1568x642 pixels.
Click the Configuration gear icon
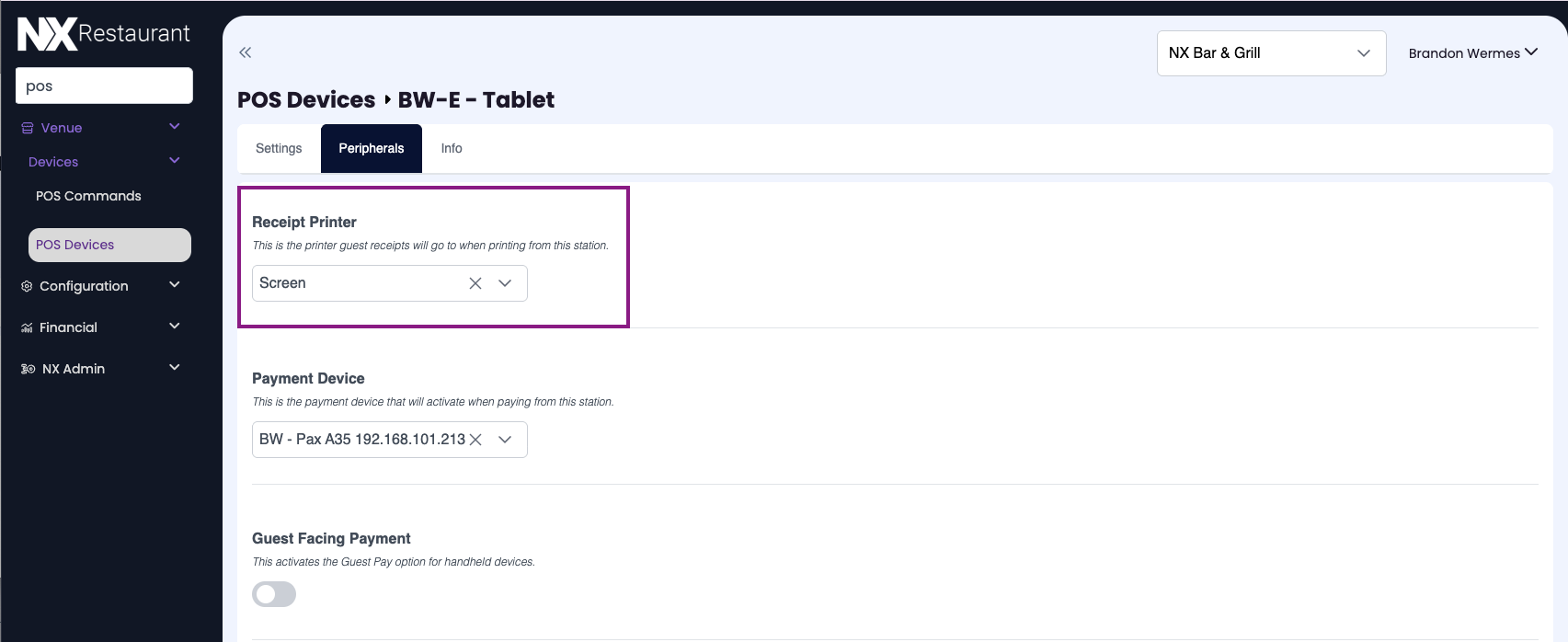27,286
